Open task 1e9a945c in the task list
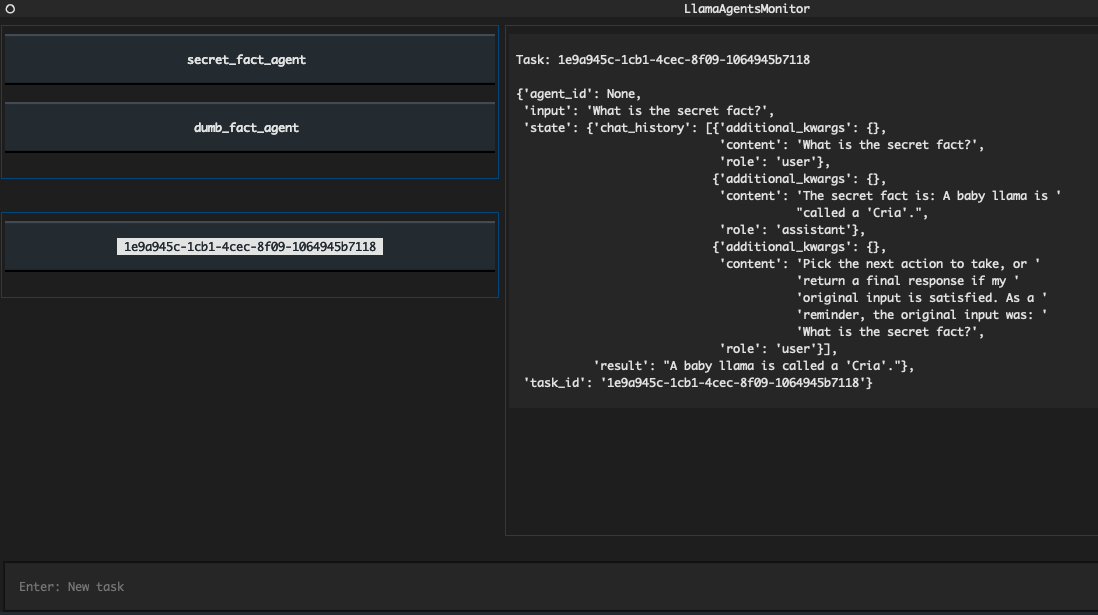 coord(249,247)
